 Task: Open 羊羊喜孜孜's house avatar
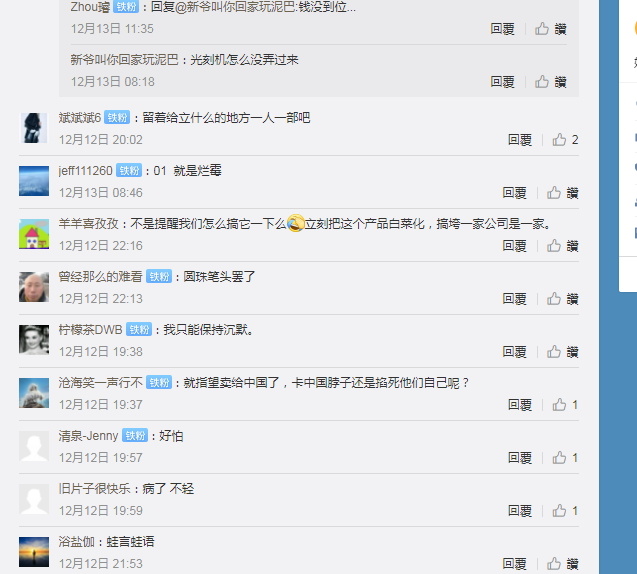coord(34,234)
